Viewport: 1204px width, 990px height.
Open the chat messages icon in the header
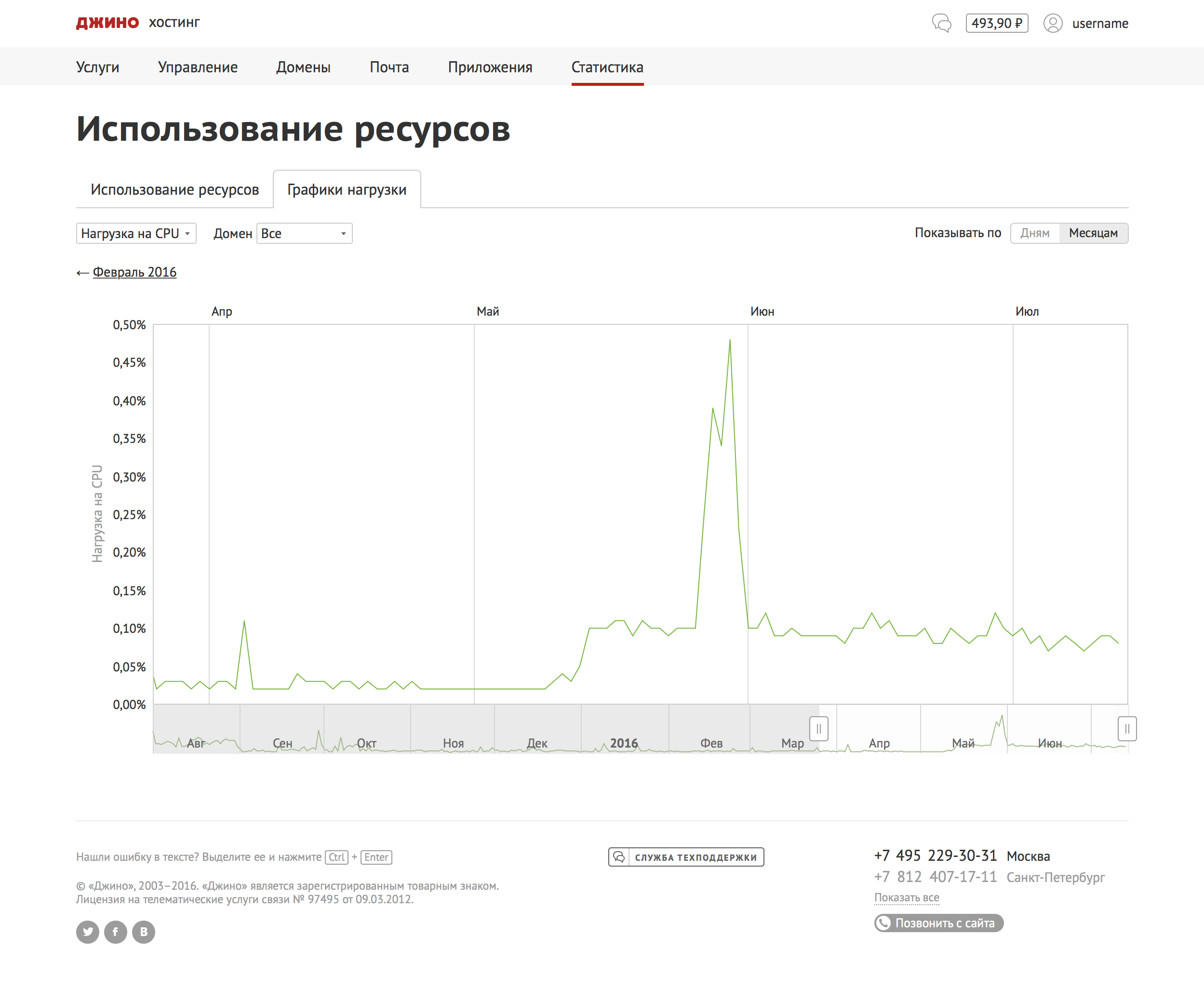(x=942, y=24)
